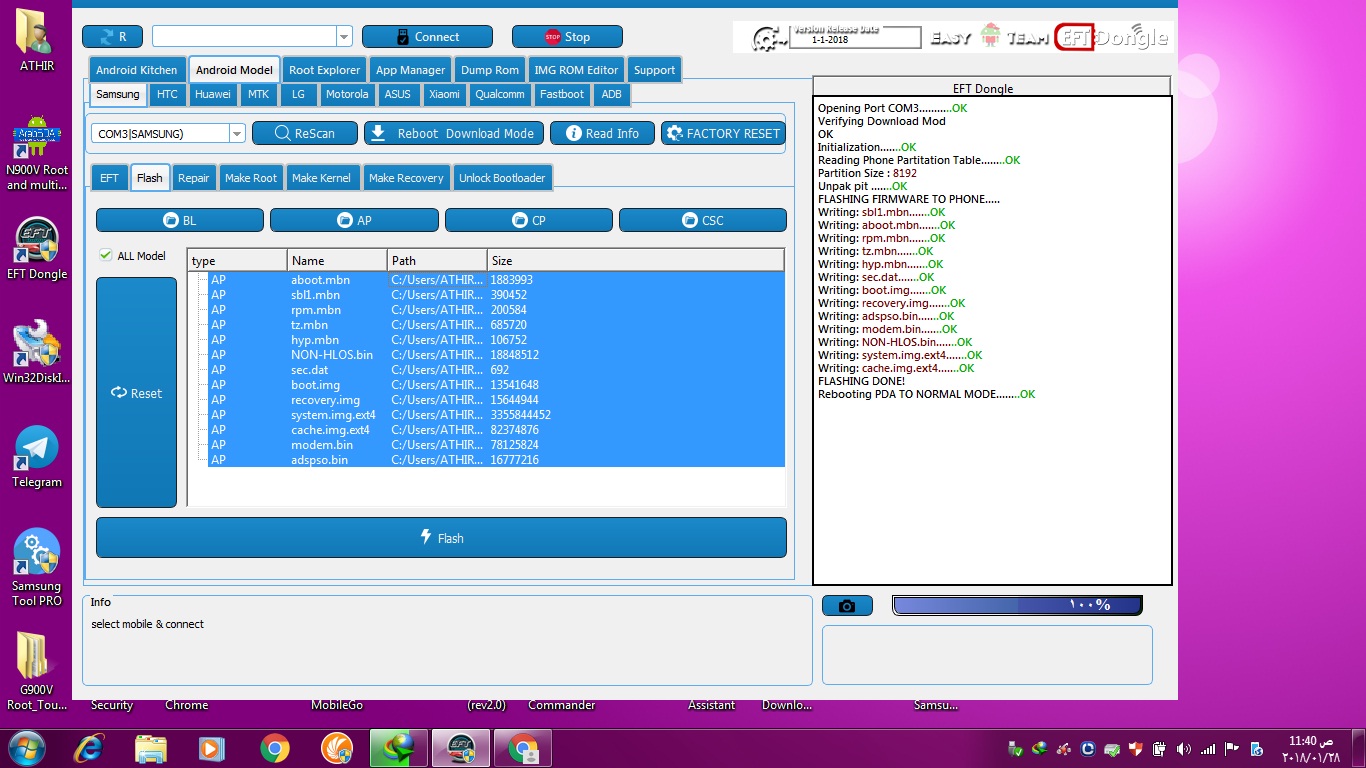This screenshot has width=1366, height=768.
Task: Click the BL file picker button
Action: pyautogui.click(x=180, y=220)
